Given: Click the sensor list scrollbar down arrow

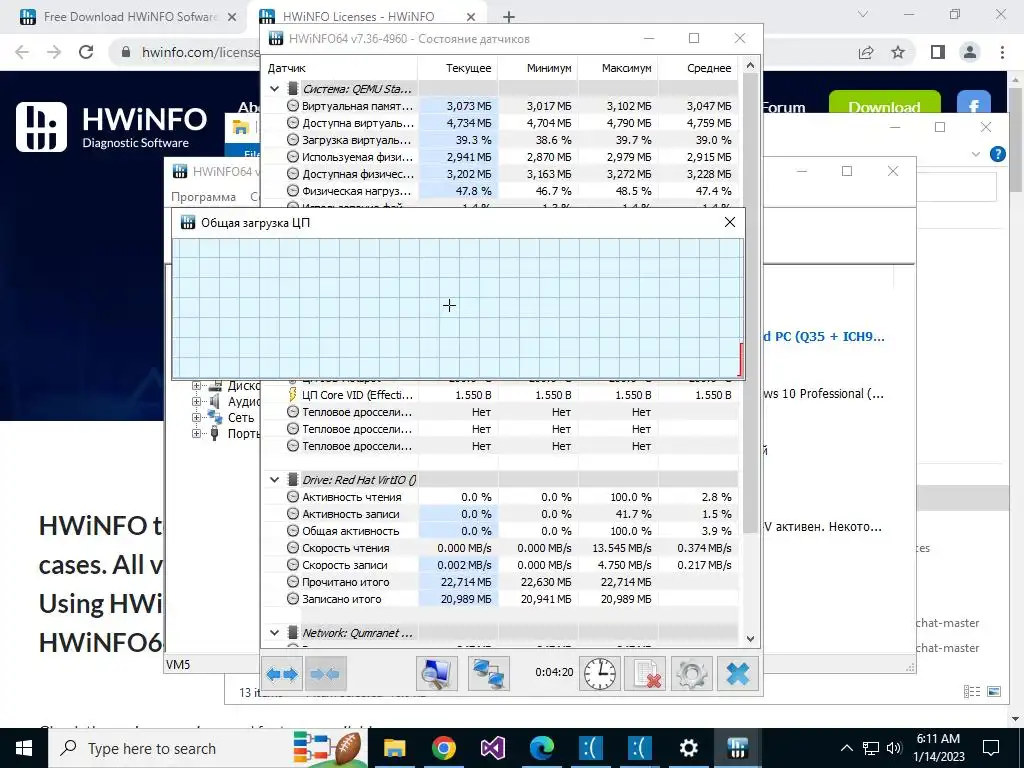Looking at the screenshot, I should pyautogui.click(x=750, y=639).
